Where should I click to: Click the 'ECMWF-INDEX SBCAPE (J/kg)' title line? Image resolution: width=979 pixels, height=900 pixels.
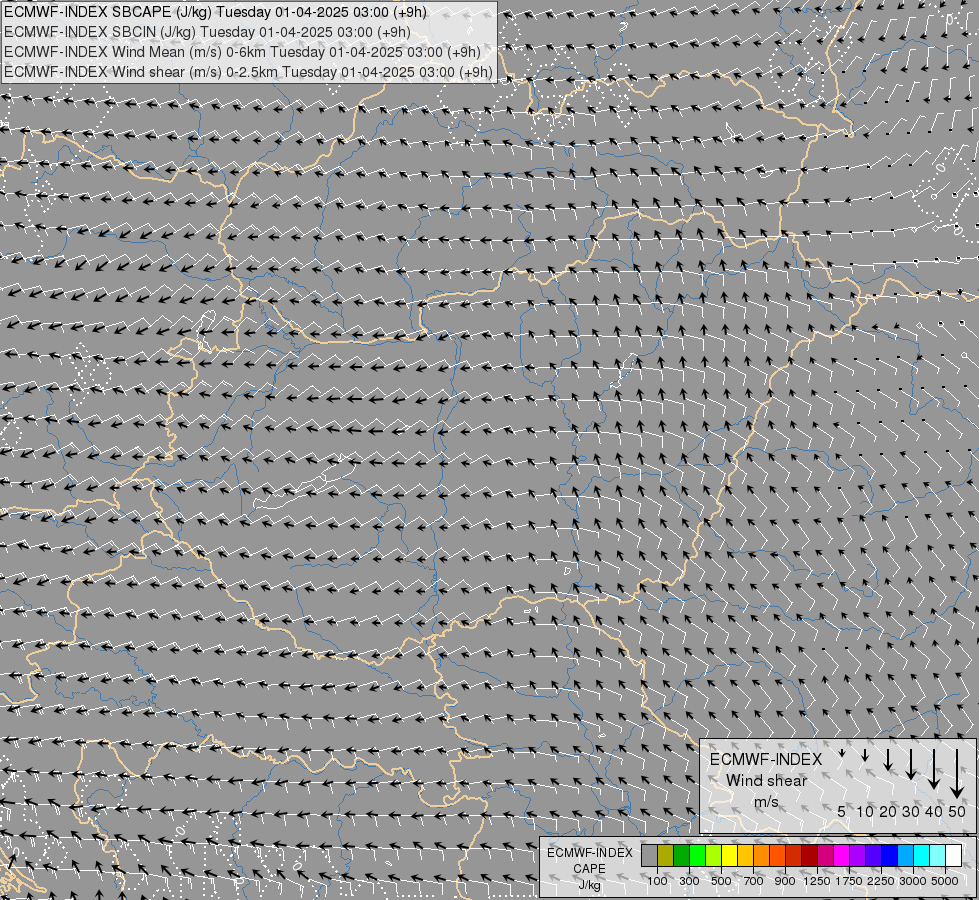click(215, 12)
